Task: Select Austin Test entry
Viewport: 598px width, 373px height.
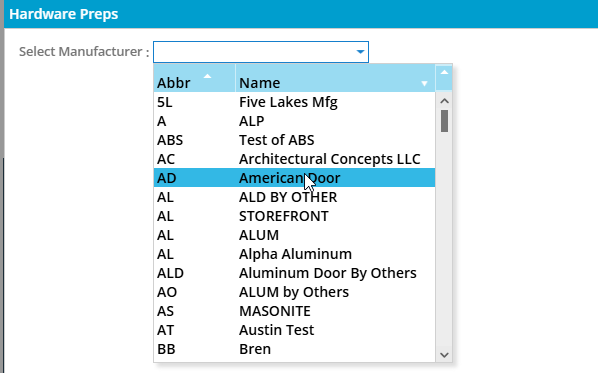Action: point(294,330)
